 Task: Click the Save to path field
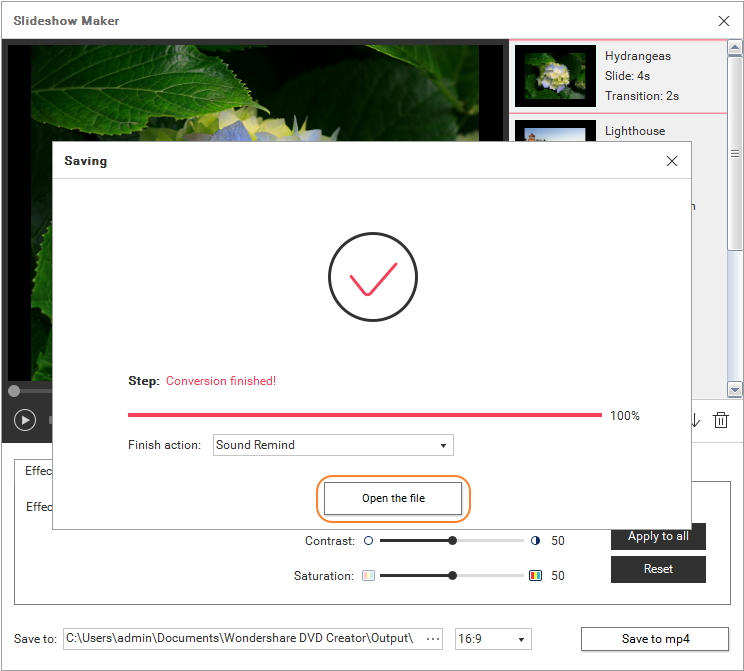pos(240,638)
